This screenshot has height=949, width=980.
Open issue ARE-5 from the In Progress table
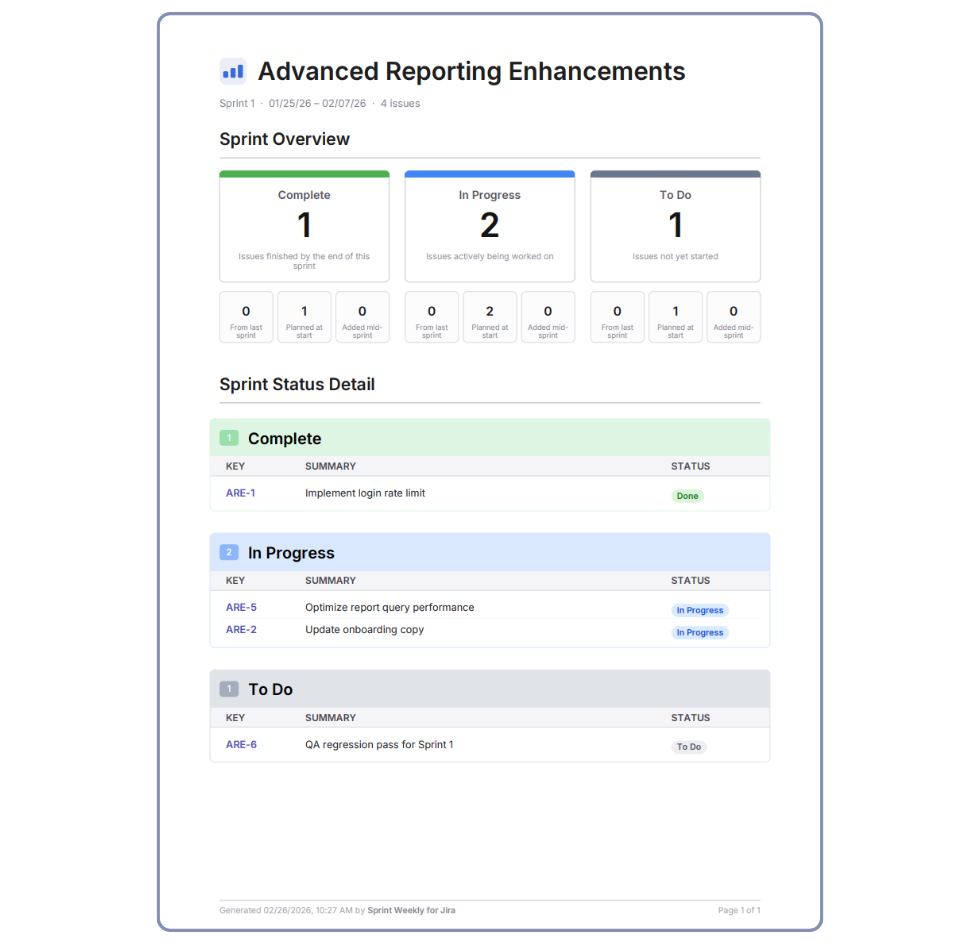241,607
